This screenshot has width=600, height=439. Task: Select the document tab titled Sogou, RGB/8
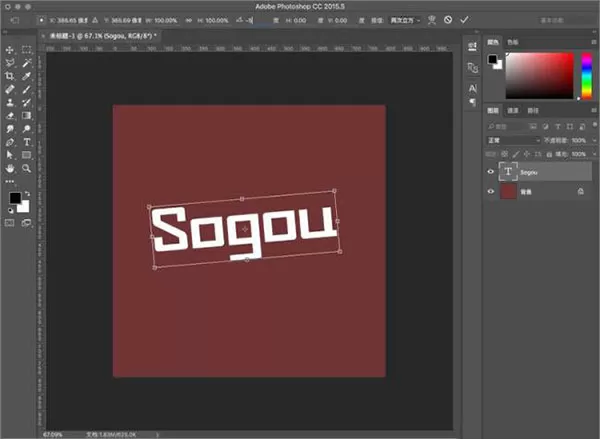click(103, 36)
